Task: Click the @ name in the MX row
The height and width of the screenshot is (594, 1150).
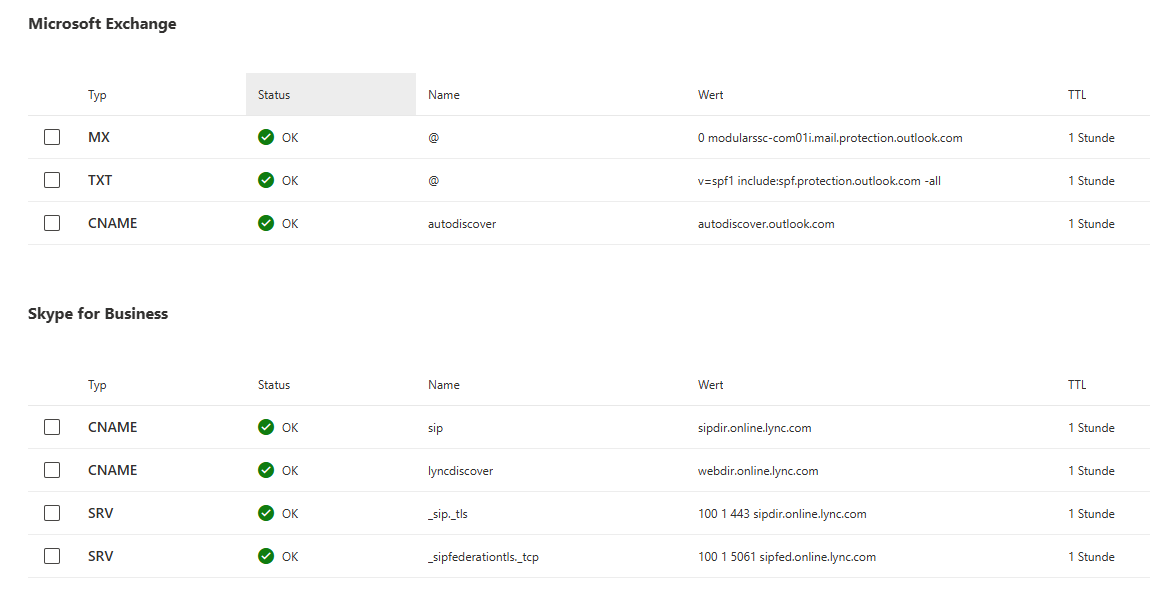Action: 433,138
